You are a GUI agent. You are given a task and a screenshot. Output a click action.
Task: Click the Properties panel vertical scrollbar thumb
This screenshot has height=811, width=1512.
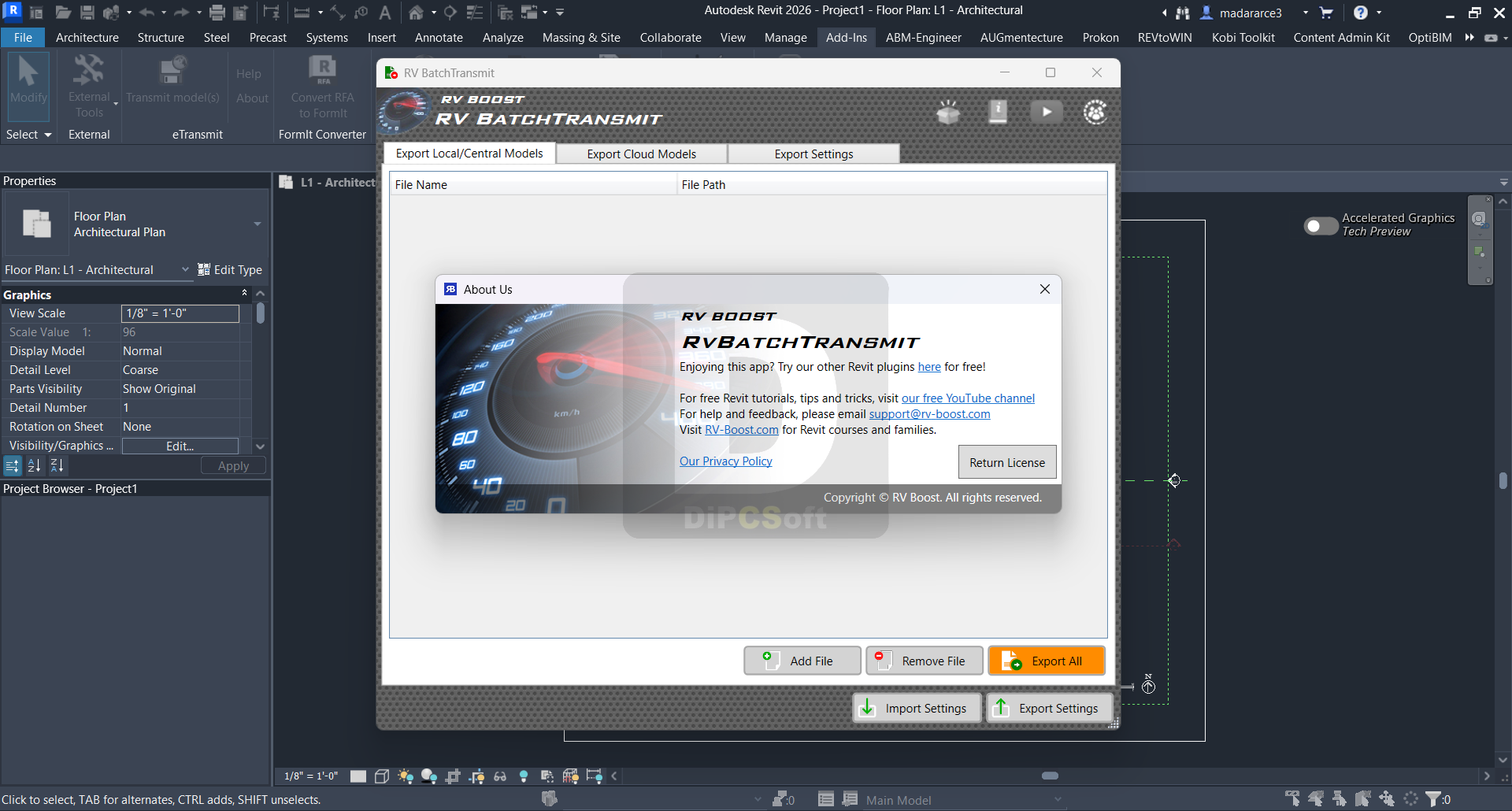[261, 313]
